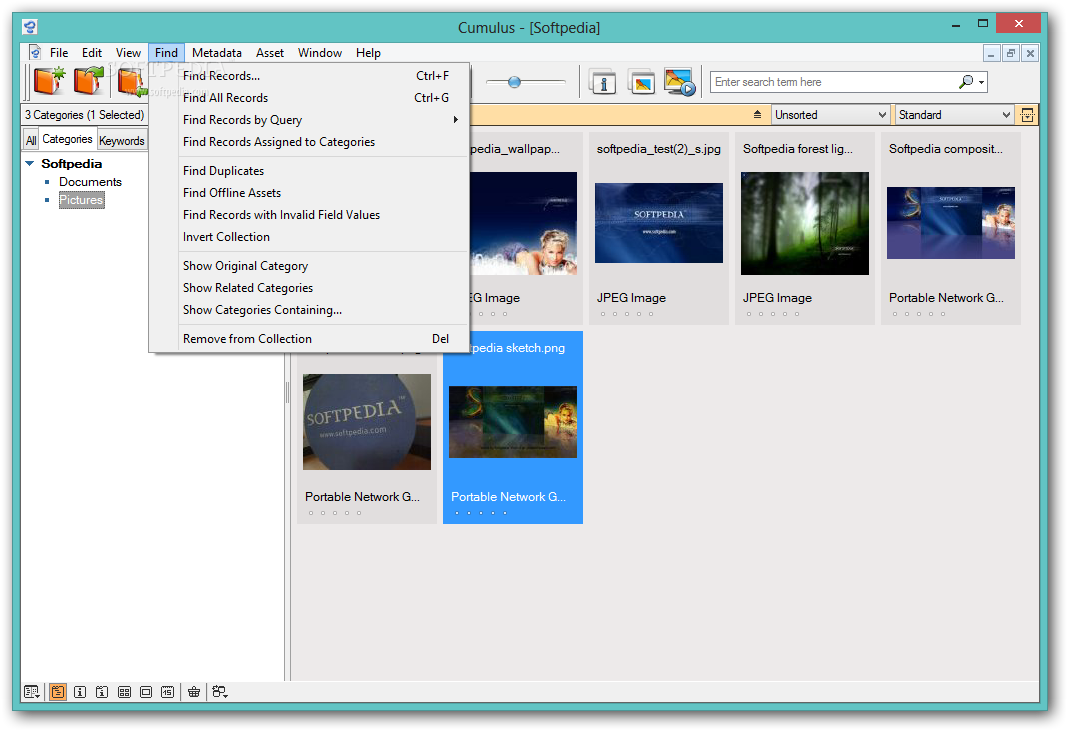Click the search term input field
1068x731 pixels.
click(834, 82)
